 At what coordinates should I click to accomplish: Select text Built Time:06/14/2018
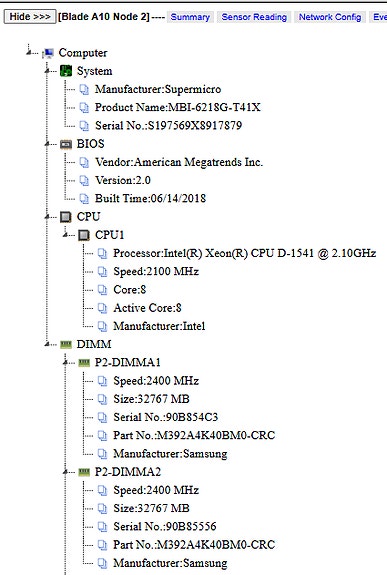pyautogui.click(x=150, y=198)
